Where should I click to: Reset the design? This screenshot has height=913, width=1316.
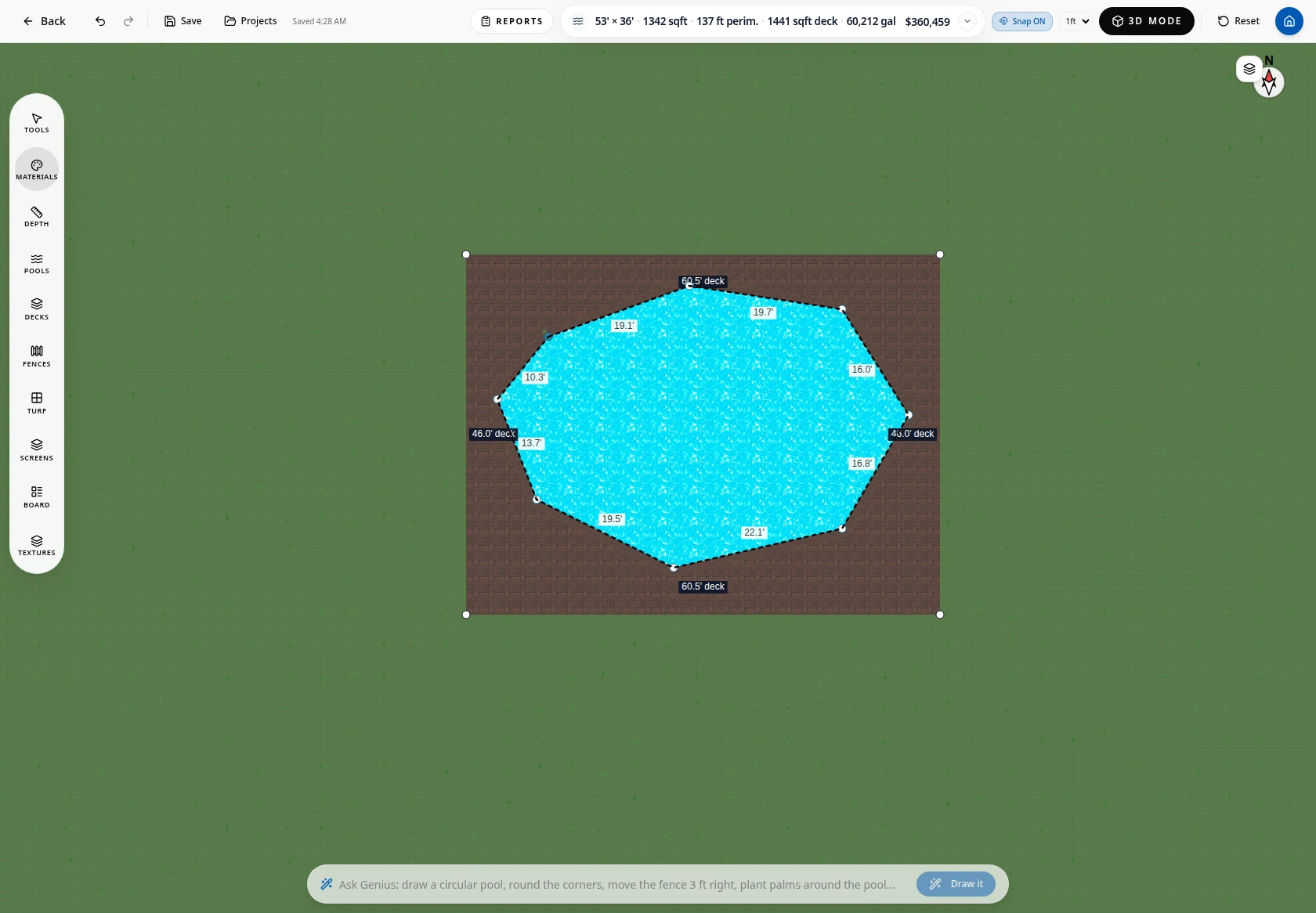click(1238, 21)
